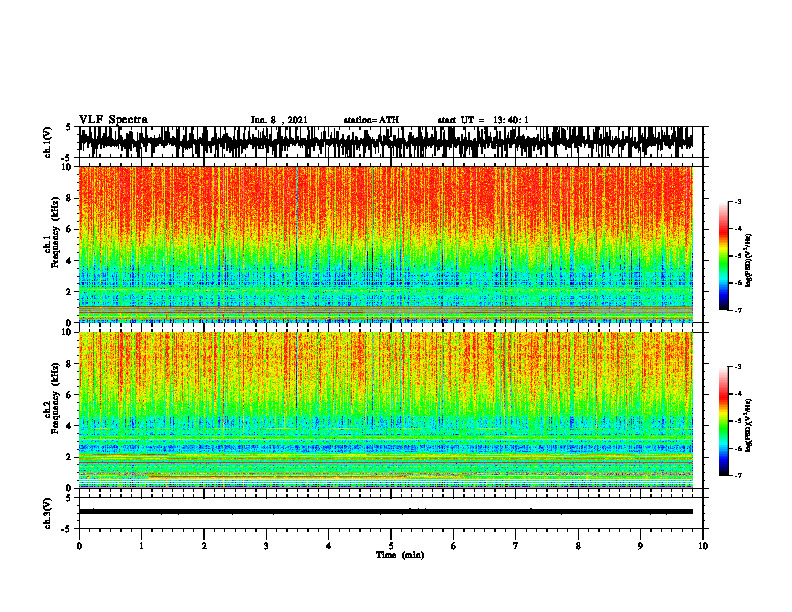Click time axis tick label "2"

tap(204, 546)
